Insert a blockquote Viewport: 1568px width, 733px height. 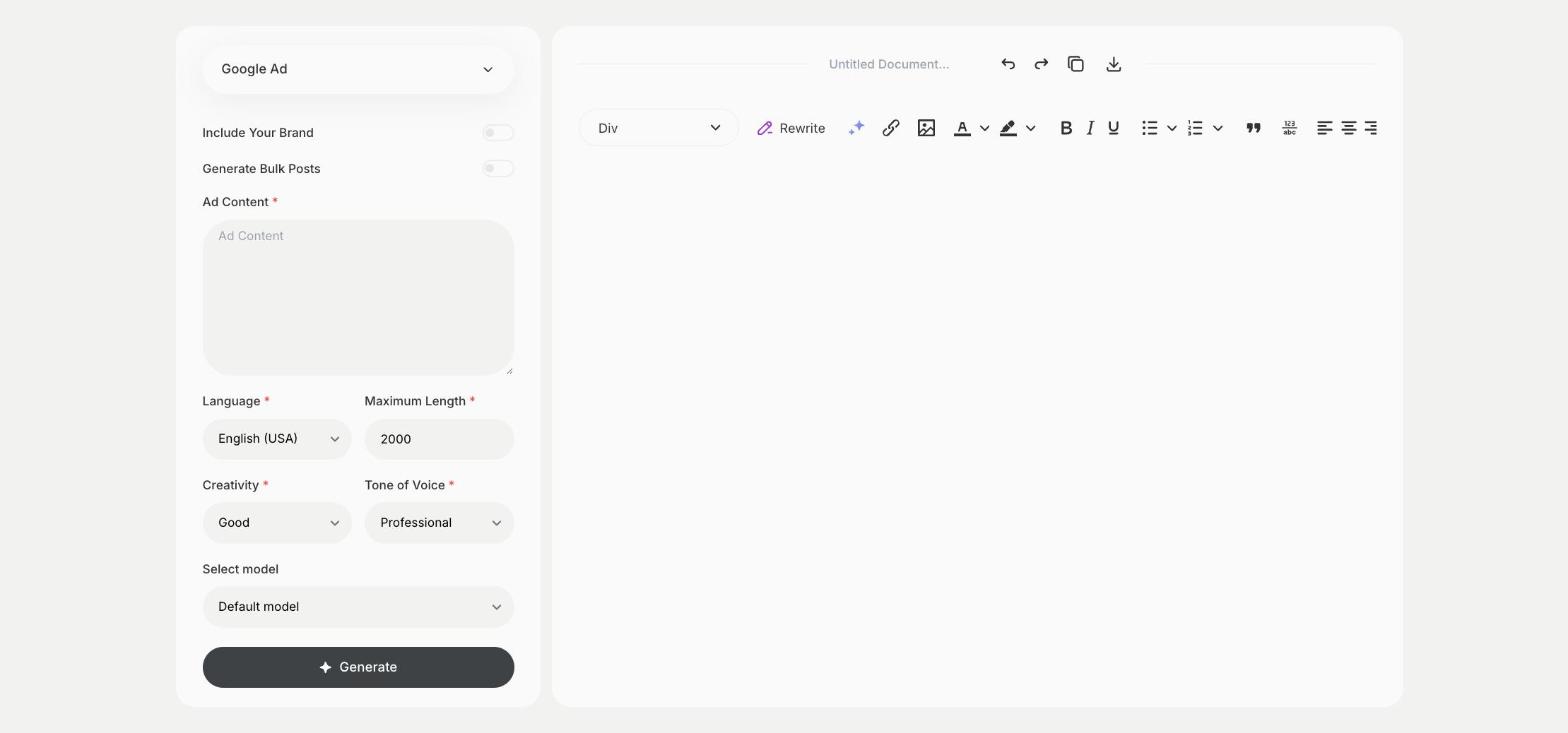(x=1253, y=128)
